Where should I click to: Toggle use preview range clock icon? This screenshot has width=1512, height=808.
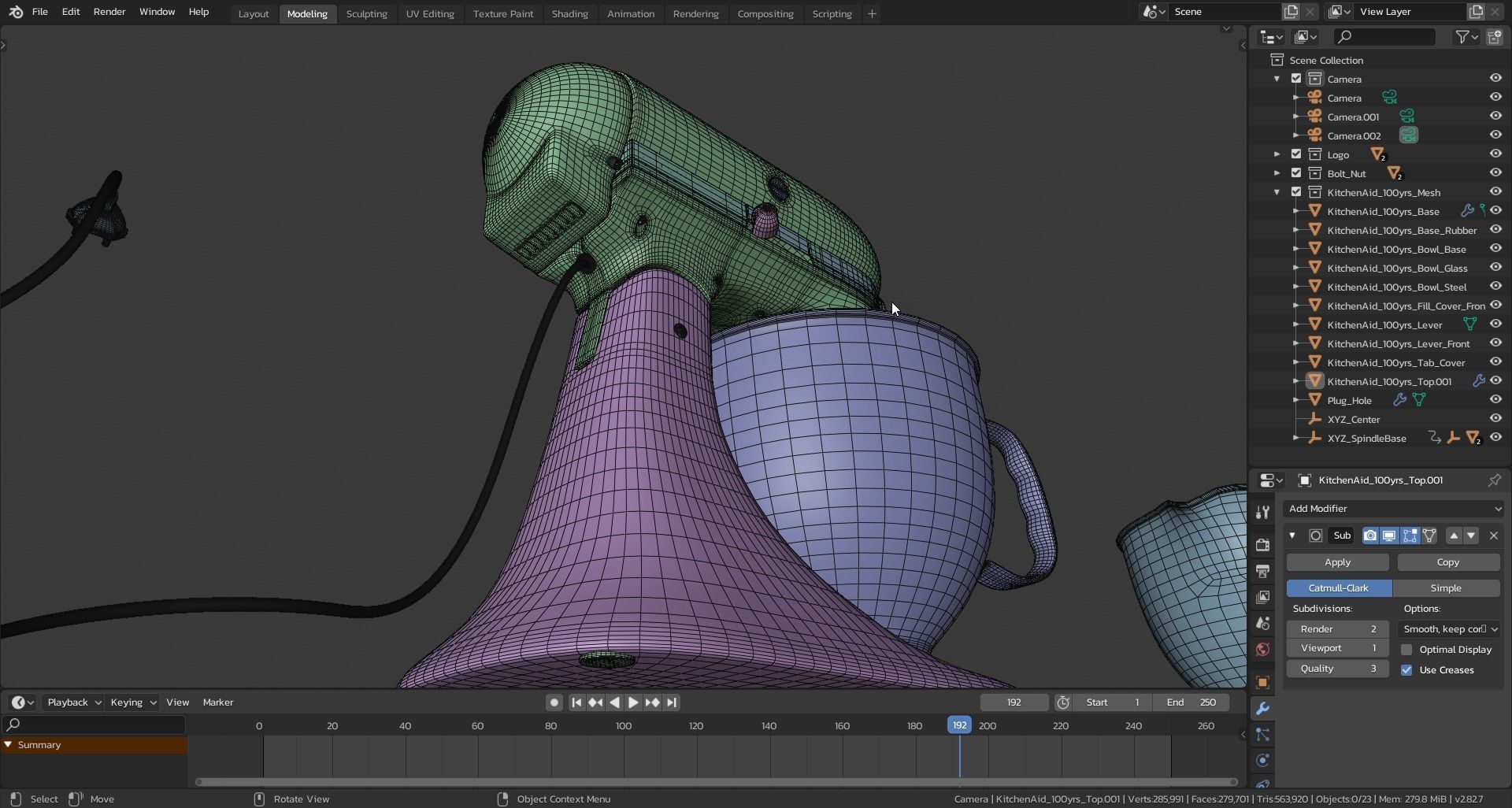tap(1063, 702)
